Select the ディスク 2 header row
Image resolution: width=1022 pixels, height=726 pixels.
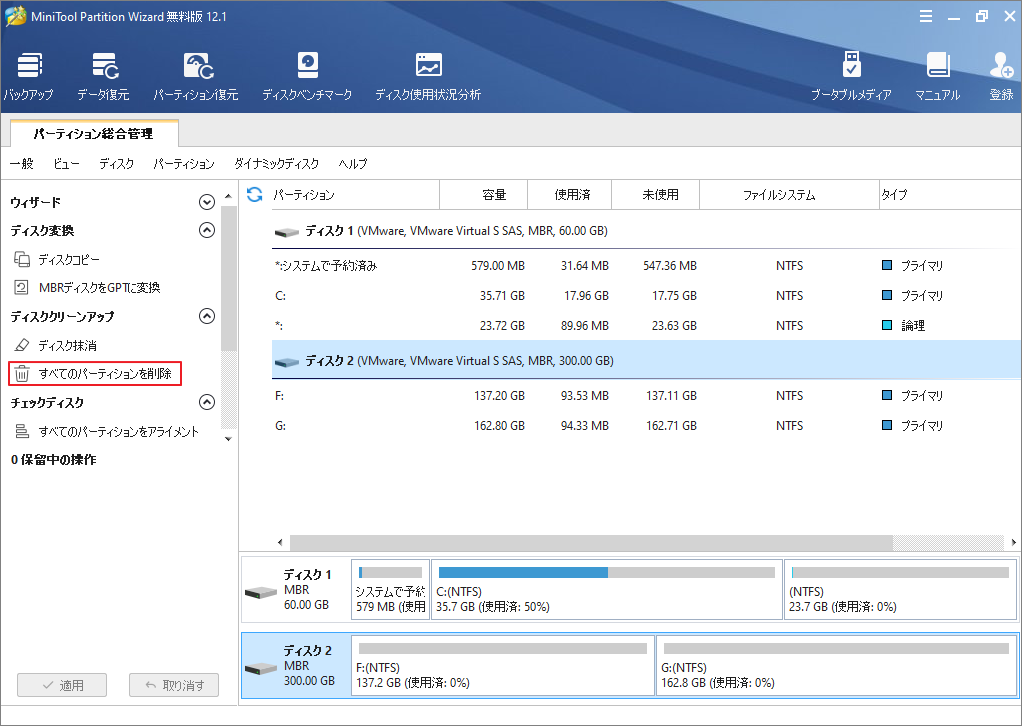pyautogui.click(x=646, y=360)
